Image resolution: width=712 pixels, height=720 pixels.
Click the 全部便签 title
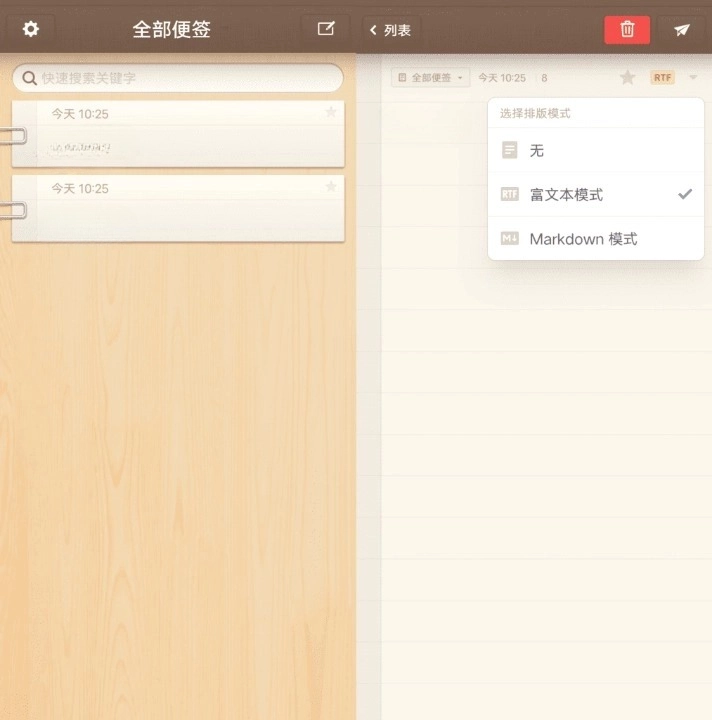pos(171,30)
